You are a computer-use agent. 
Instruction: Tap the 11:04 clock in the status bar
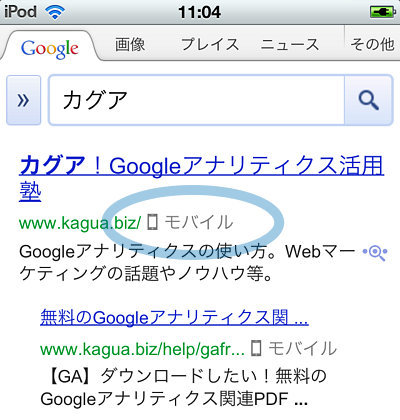click(199, 12)
